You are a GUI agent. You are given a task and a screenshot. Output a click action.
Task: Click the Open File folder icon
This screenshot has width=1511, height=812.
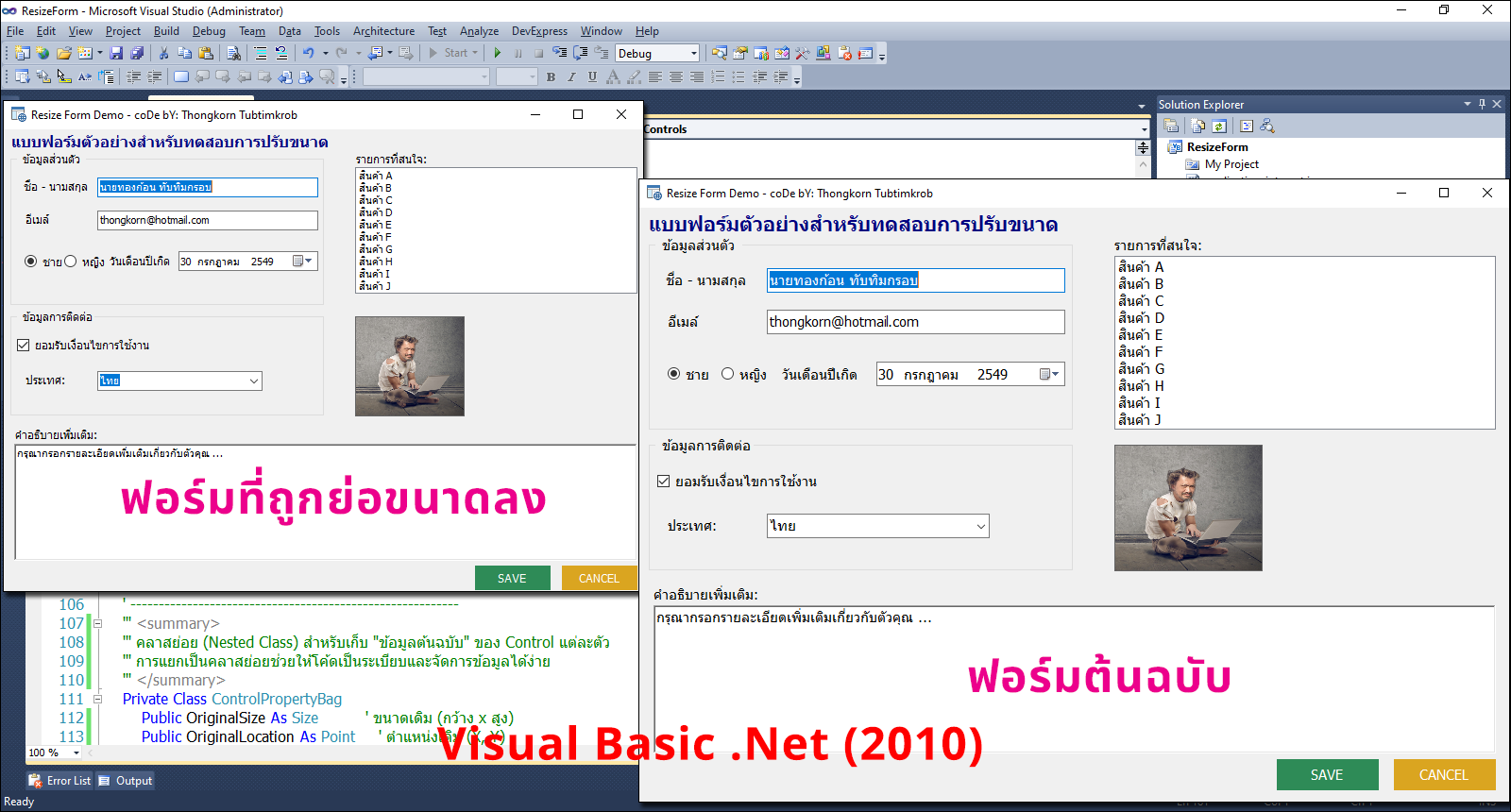(x=63, y=53)
